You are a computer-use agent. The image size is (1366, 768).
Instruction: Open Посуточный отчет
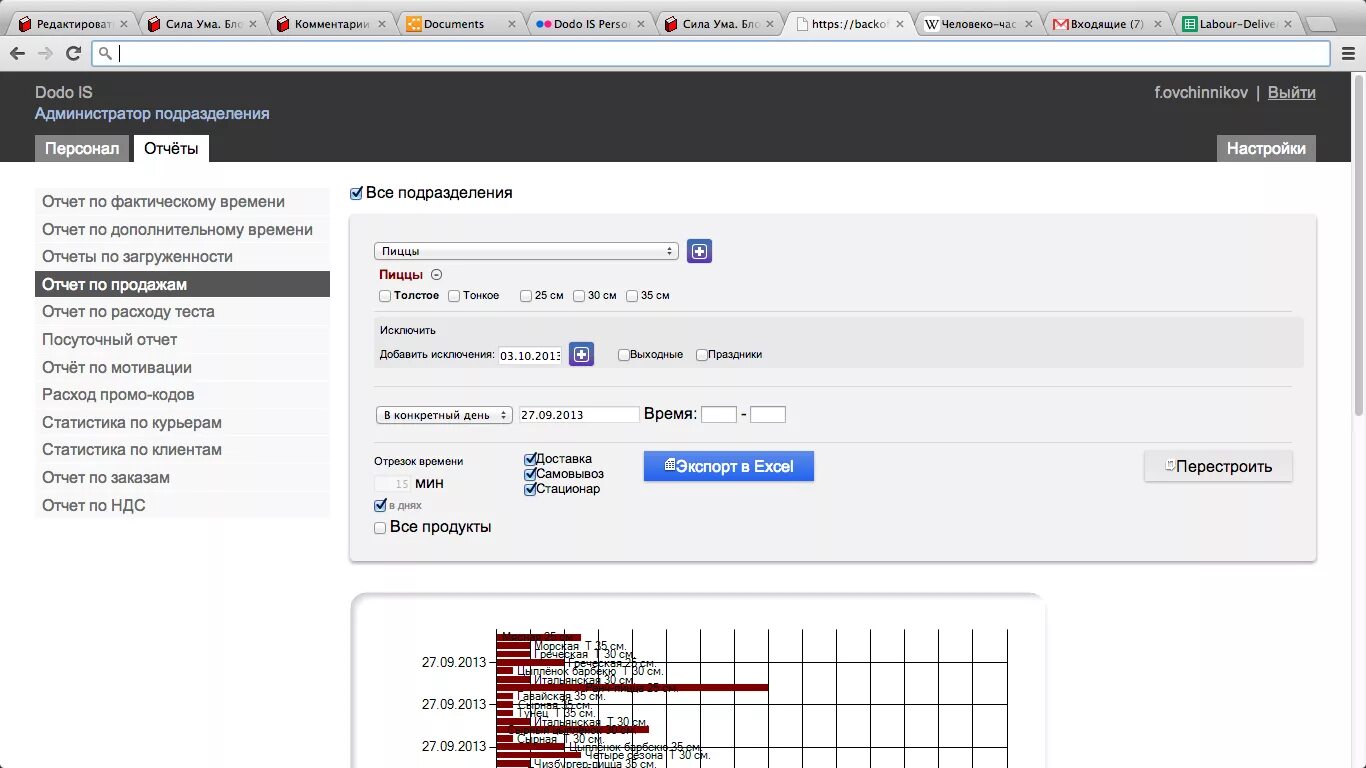pos(182,339)
